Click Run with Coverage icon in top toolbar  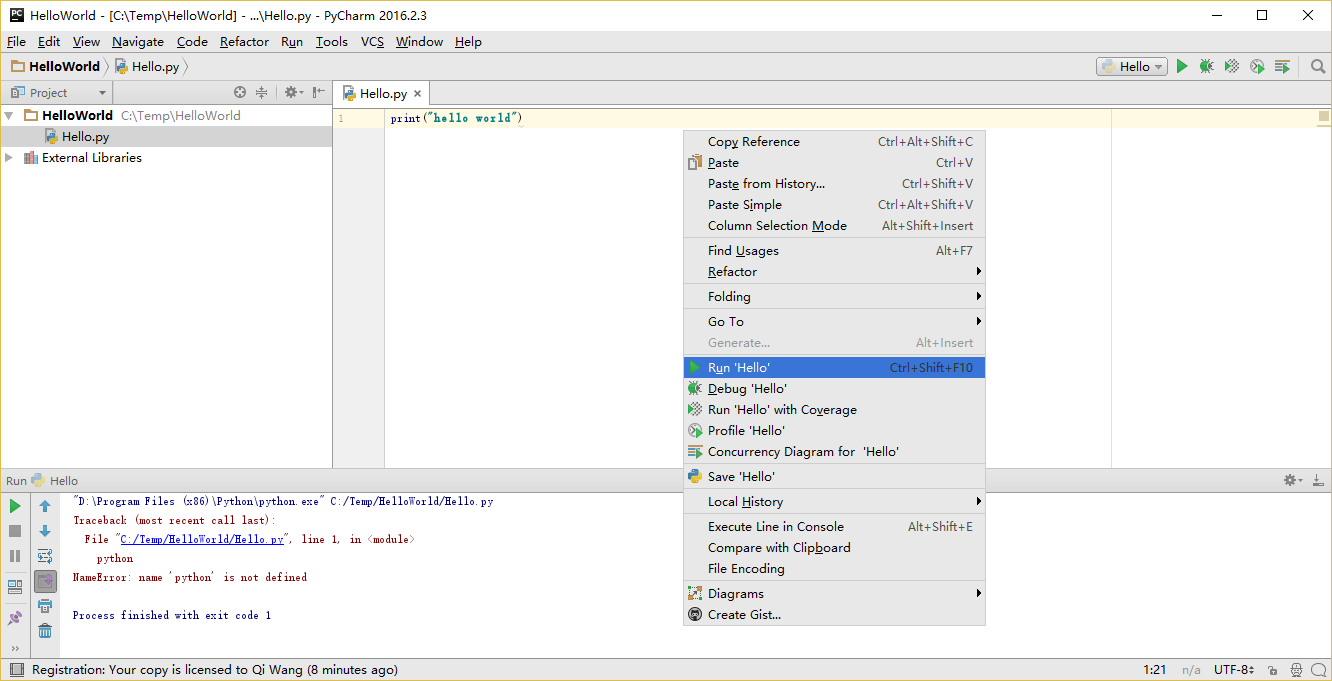pos(1232,67)
